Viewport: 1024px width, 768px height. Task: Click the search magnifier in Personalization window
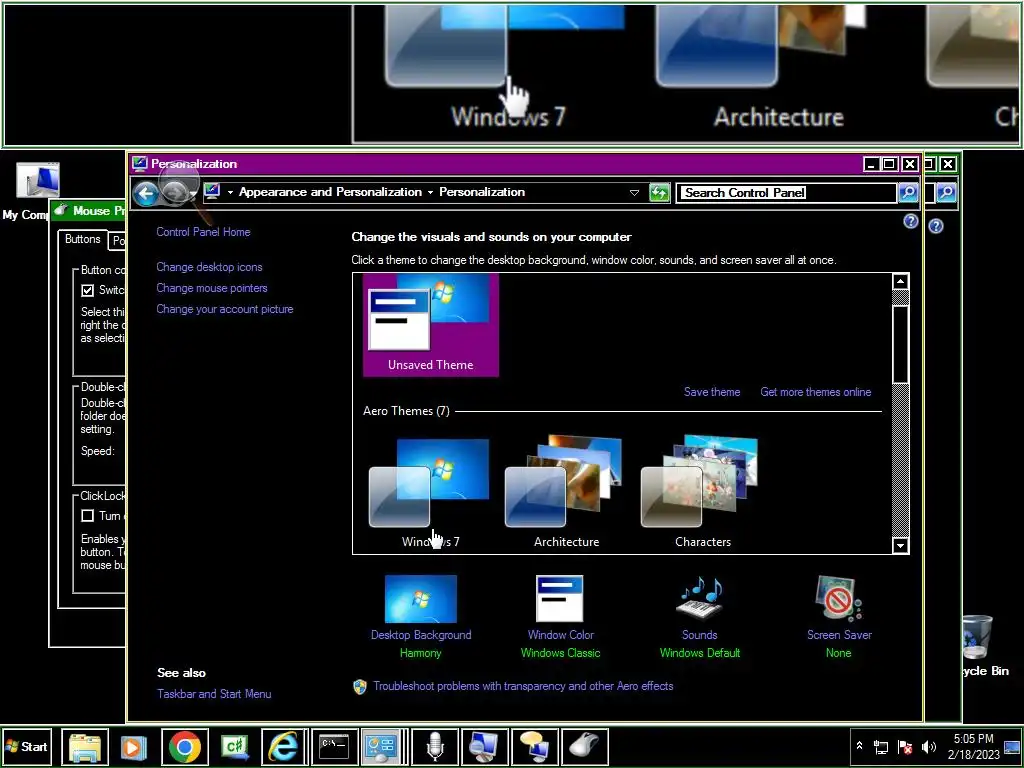click(x=908, y=193)
